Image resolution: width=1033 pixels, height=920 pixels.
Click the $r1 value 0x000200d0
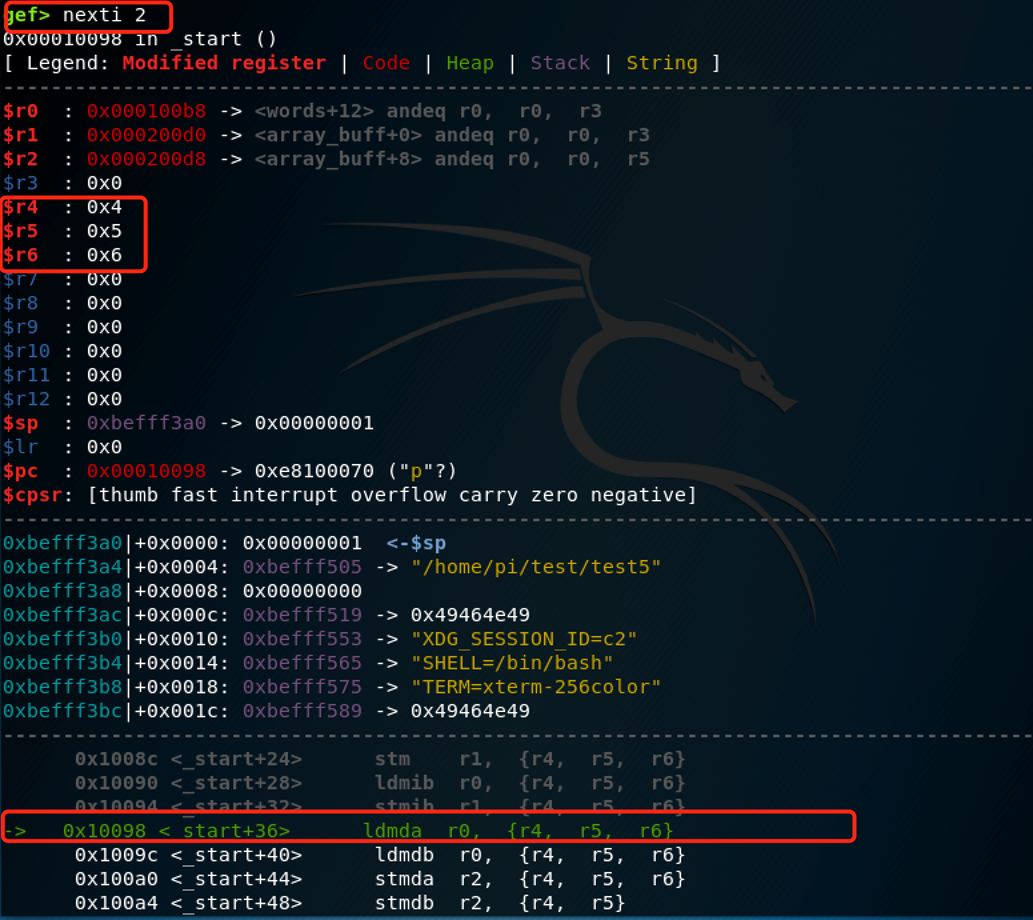click(x=146, y=134)
